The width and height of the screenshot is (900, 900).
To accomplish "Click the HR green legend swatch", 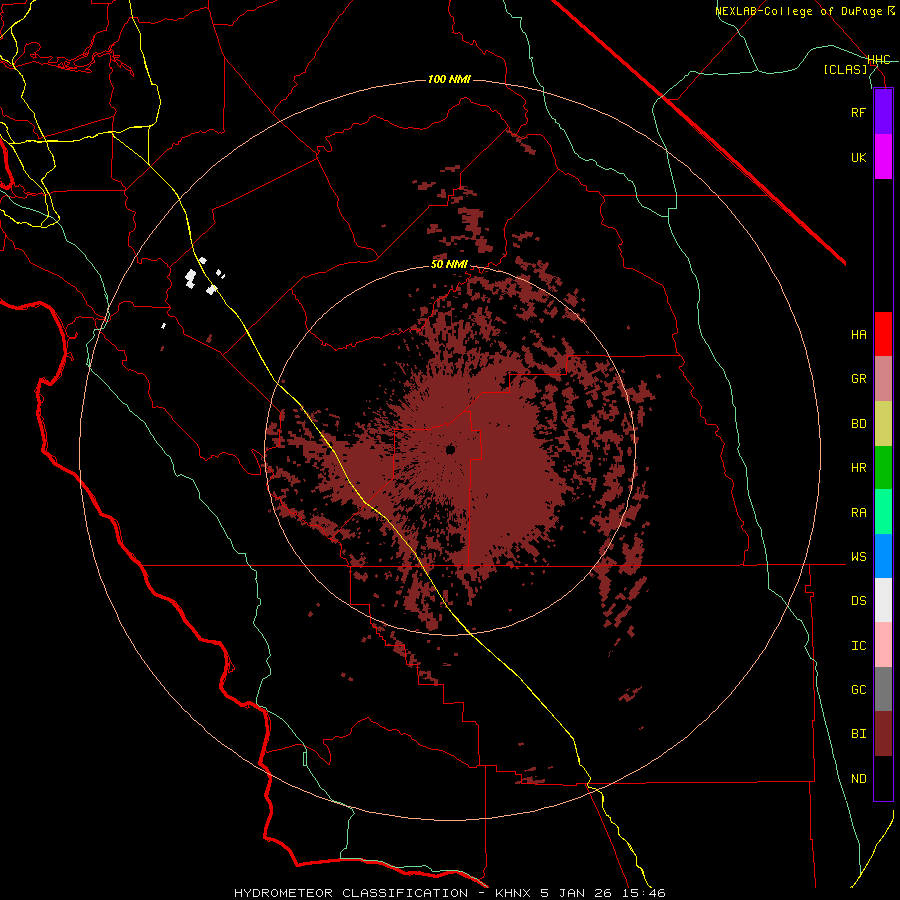I will (883, 468).
